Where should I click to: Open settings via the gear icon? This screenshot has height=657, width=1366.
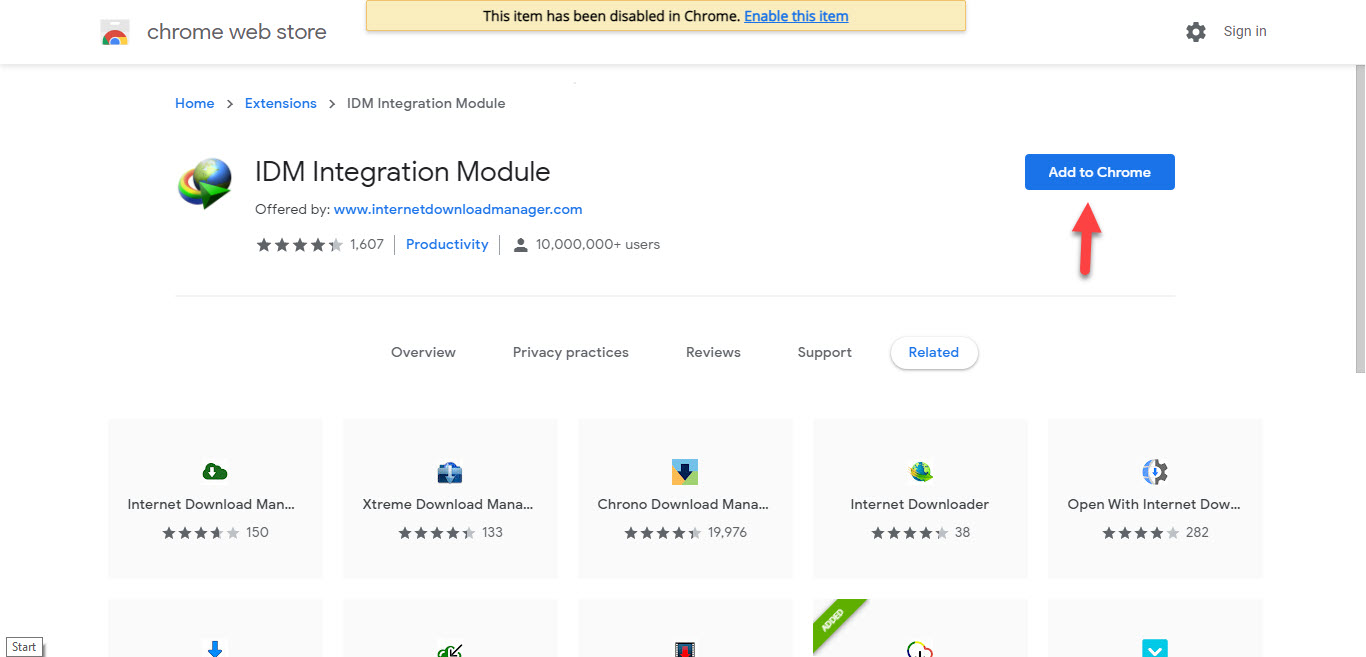point(1195,32)
